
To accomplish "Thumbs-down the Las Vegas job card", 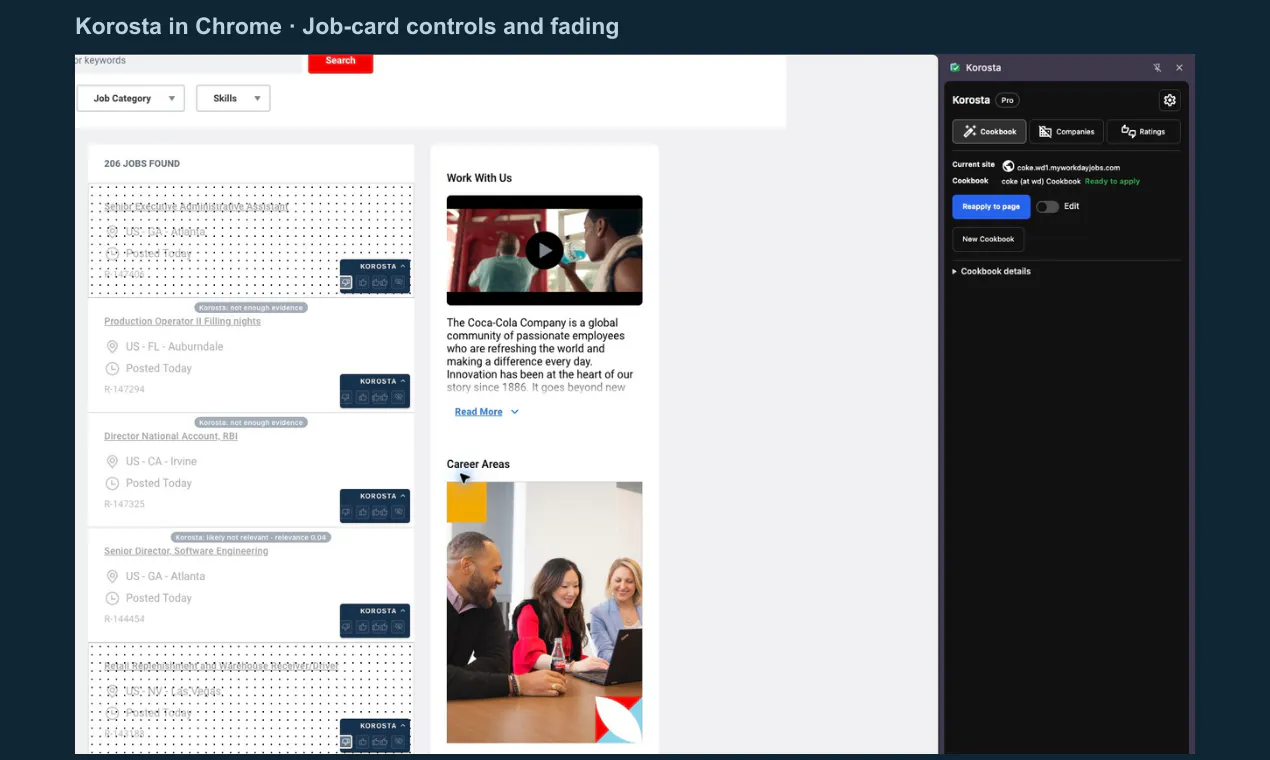I will (x=346, y=742).
